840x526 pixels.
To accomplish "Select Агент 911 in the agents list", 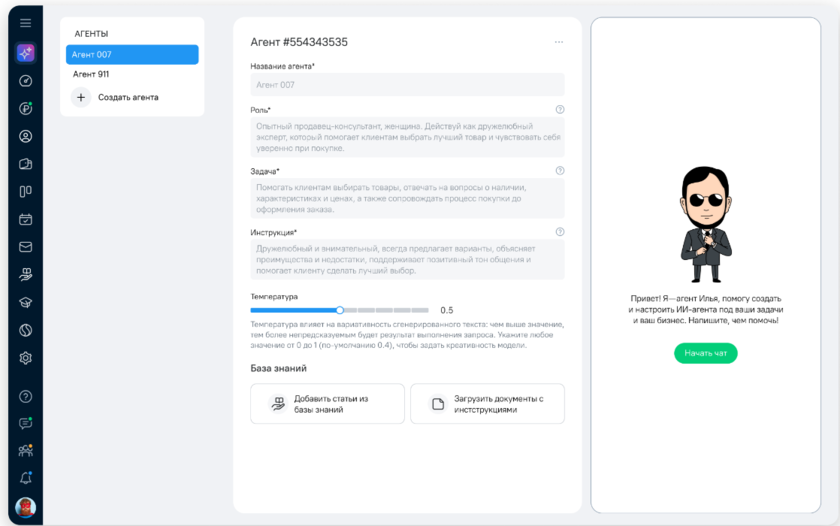I will click(x=132, y=74).
